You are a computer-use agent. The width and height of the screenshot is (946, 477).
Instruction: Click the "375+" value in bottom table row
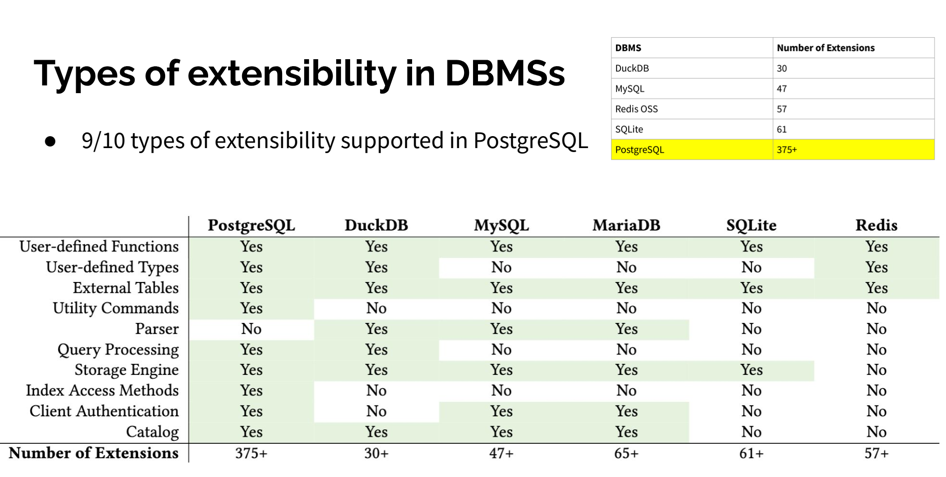coord(251,453)
